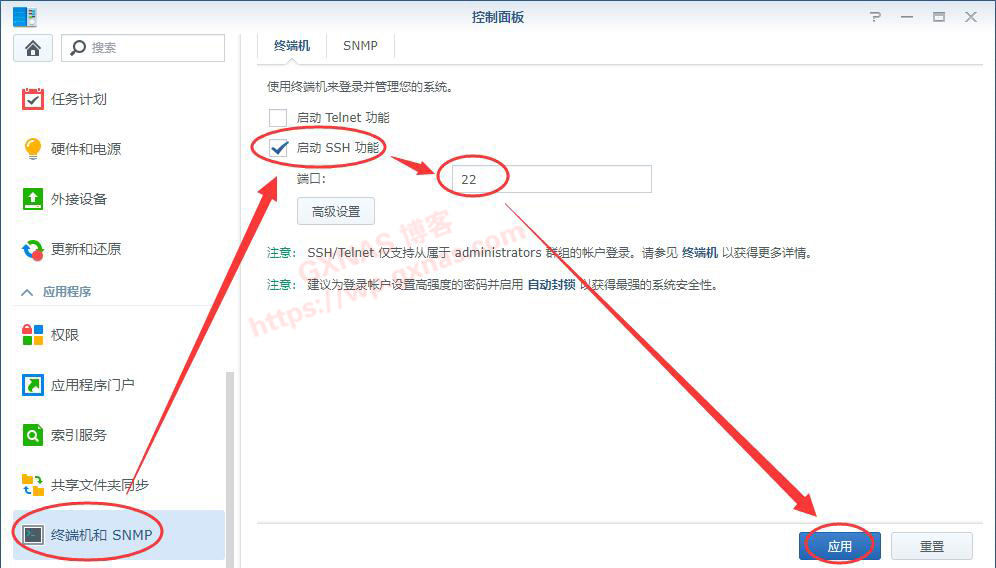This screenshot has width=996, height=568.
Task: Click the Control Panel app icon in title bar
Action: [x=25, y=17]
